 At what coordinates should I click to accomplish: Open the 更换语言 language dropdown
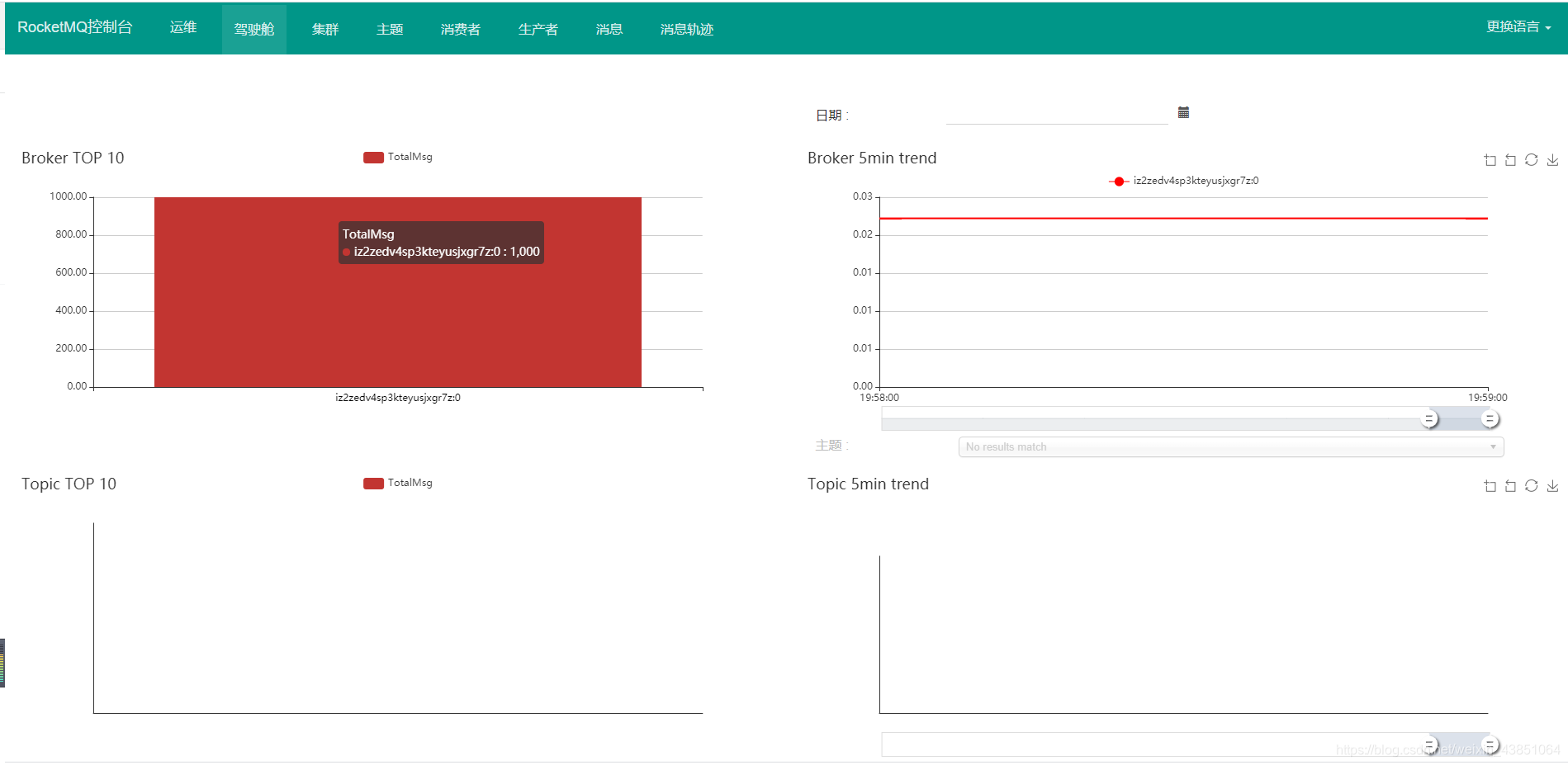click(1518, 27)
